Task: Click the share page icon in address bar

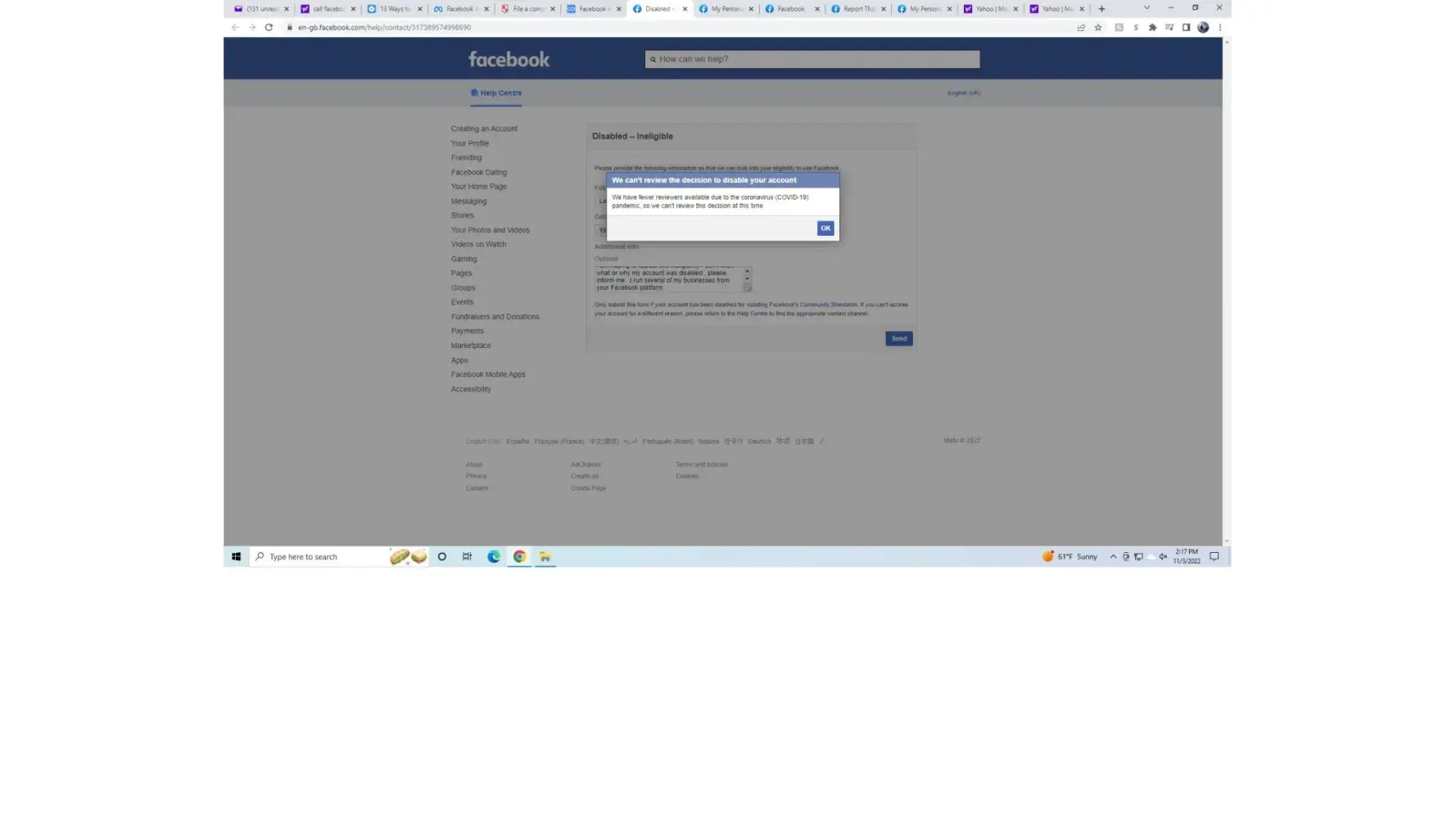Action: (1081, 27)
